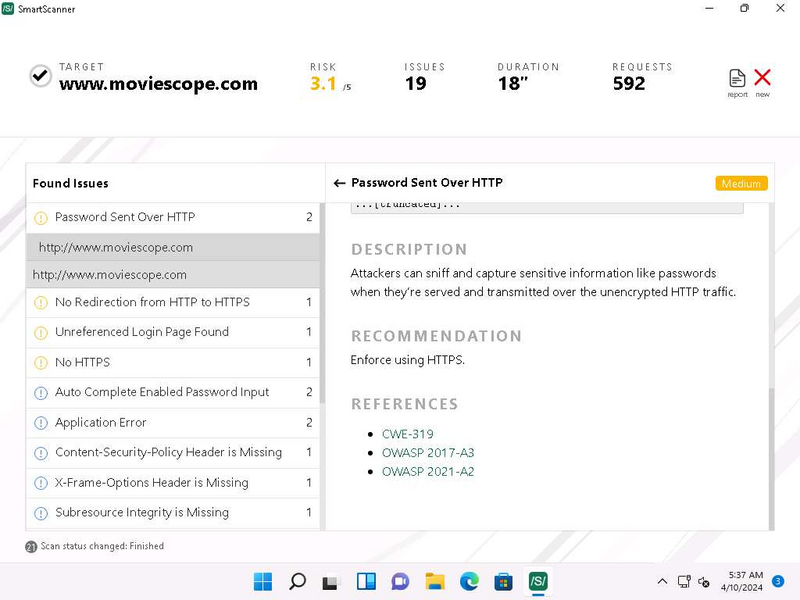This screenshot has width=800, height=600.
Task: Expand X-Frame-Options Header is Missing
Action: coord(172,483)
